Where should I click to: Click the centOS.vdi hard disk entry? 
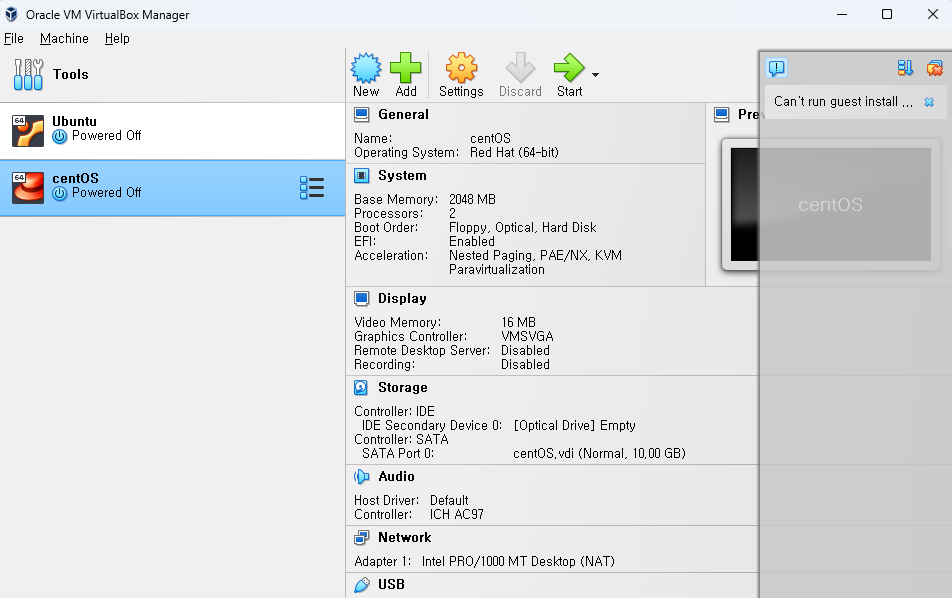pyautogui.click(x=599, y=454)
